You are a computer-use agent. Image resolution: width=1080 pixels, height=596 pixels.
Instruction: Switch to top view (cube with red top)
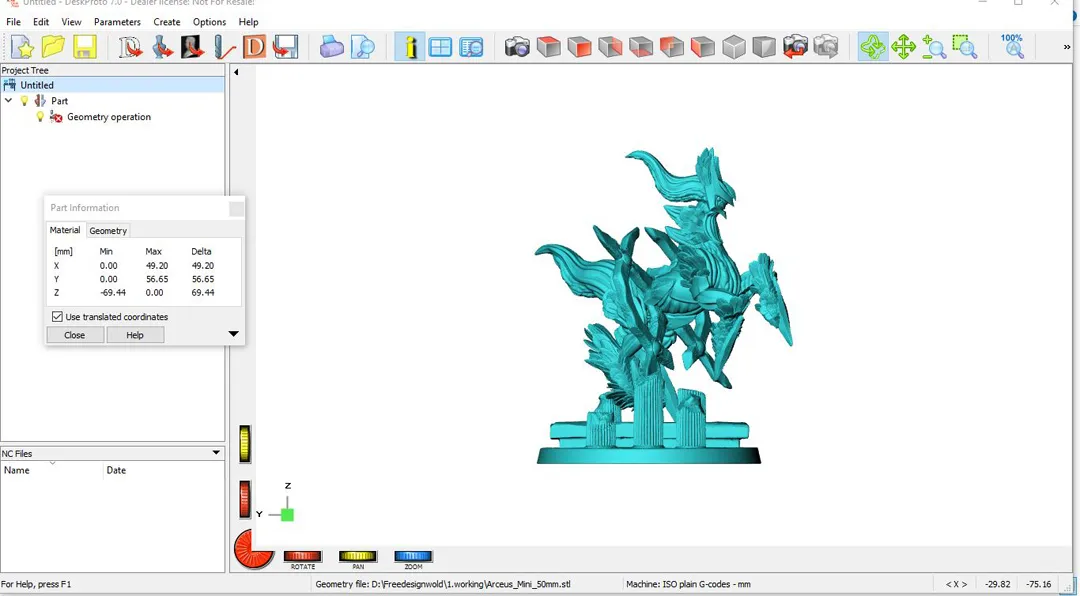click(548, 47)
